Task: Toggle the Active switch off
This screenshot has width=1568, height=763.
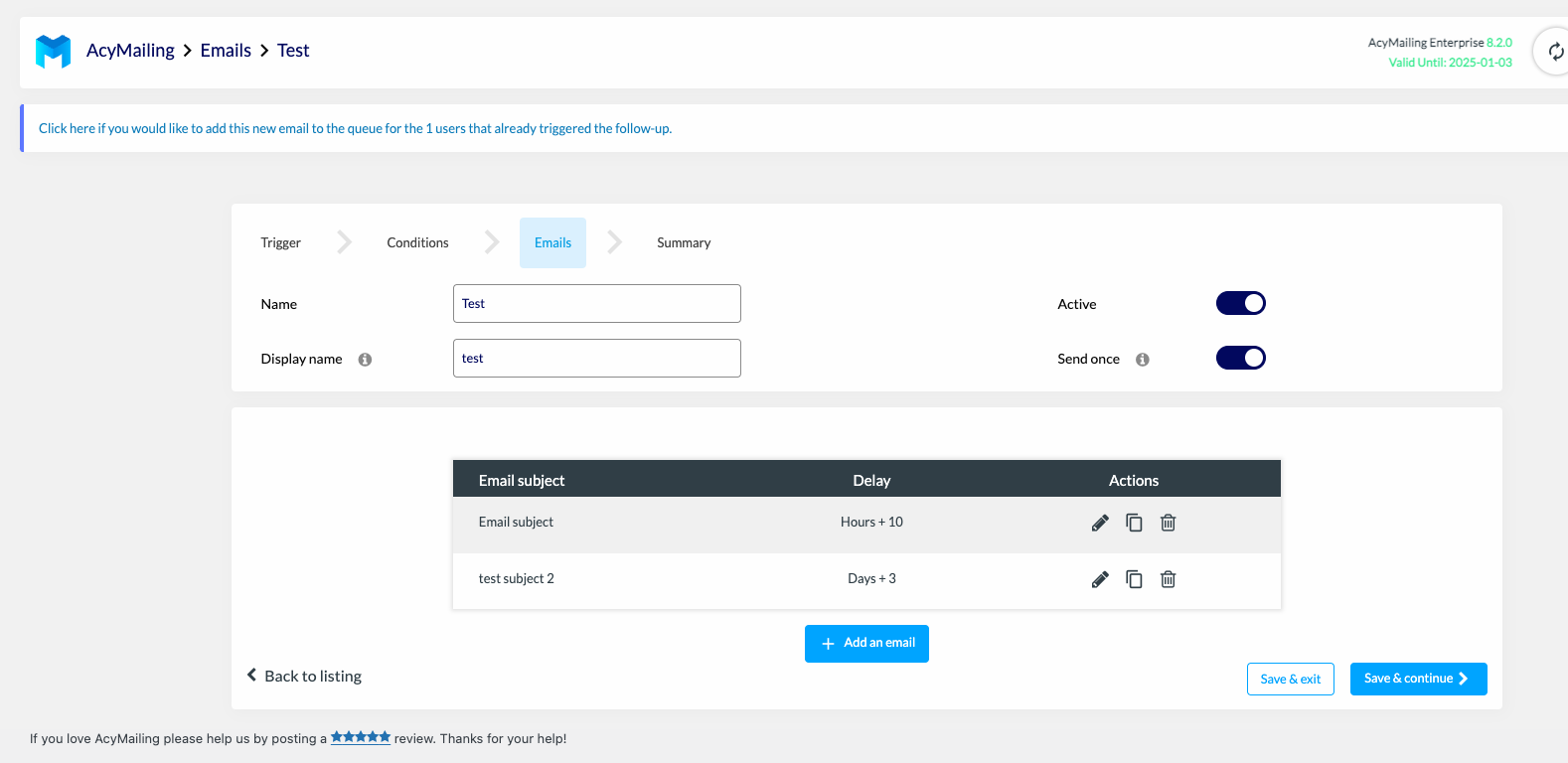Action: [1240, 303]
